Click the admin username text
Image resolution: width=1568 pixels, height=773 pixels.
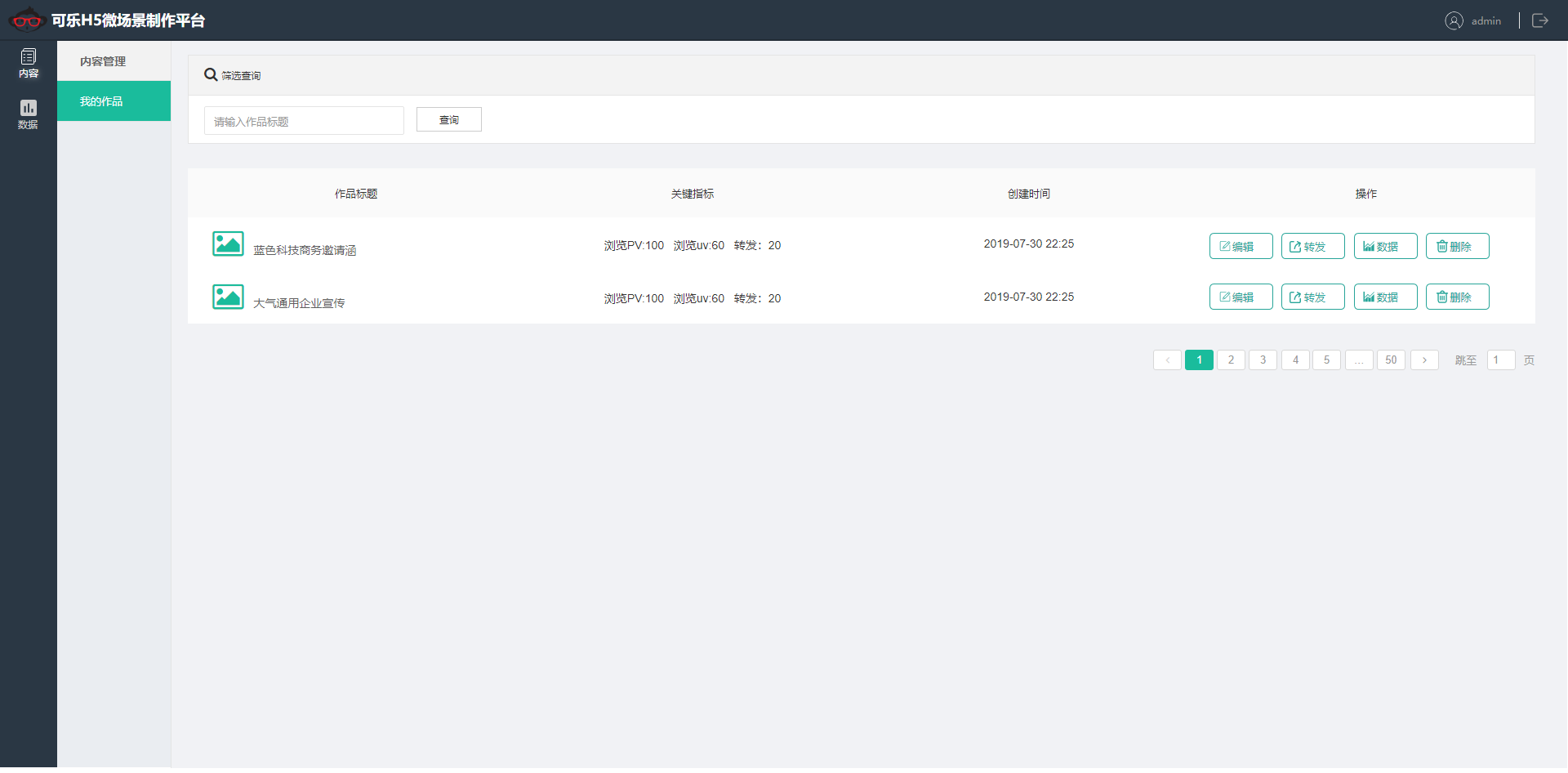(x=1486, y=21)
